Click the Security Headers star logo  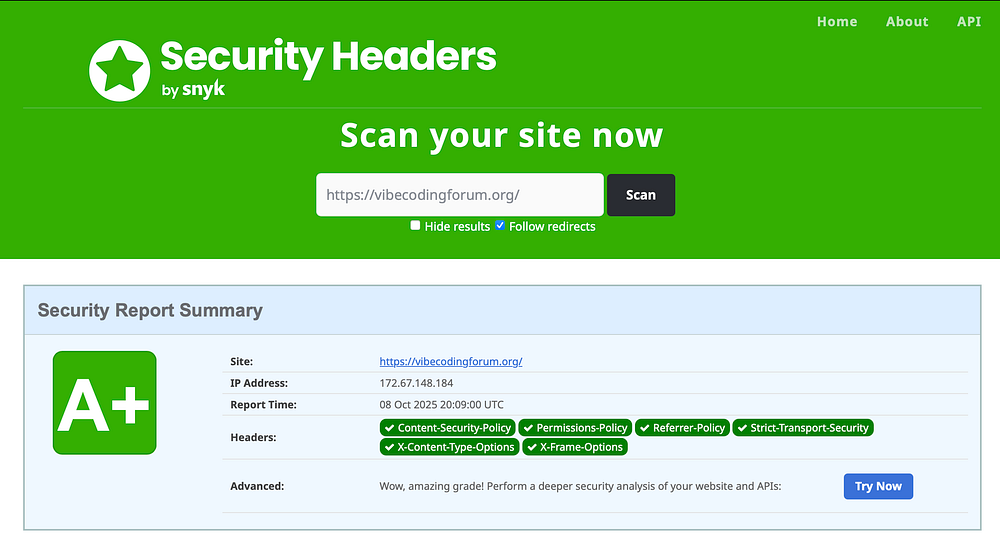tap(119, 71)
